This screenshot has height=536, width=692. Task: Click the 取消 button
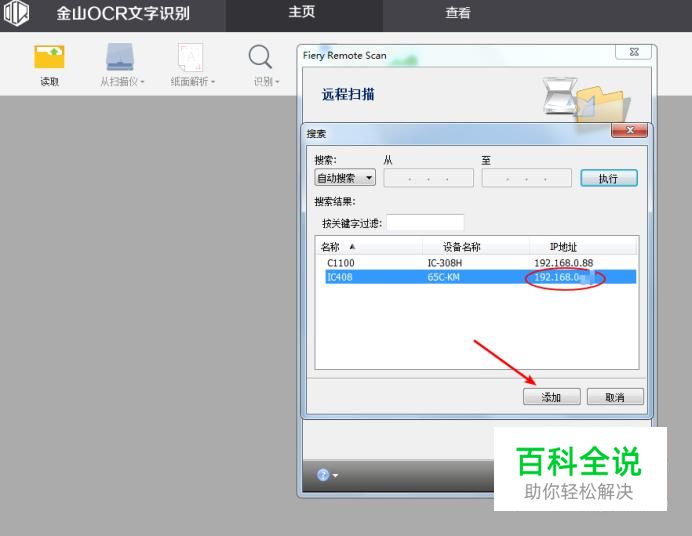615,397
